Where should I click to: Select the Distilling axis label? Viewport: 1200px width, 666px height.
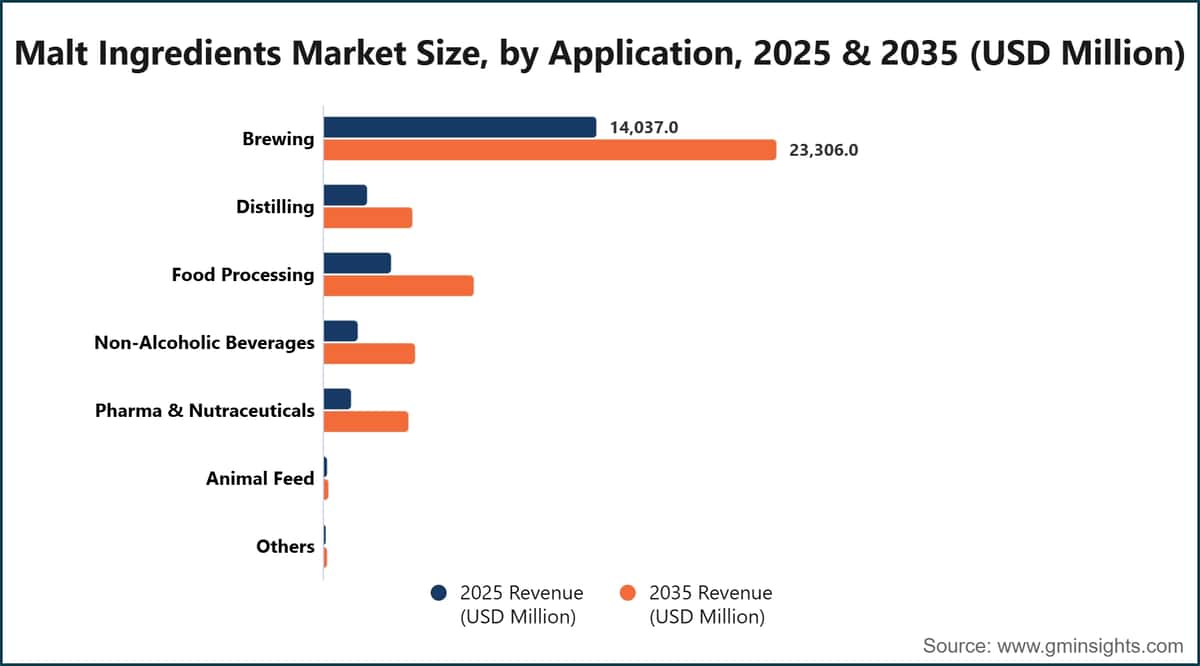pyautogui.click(x=275, y=207)
